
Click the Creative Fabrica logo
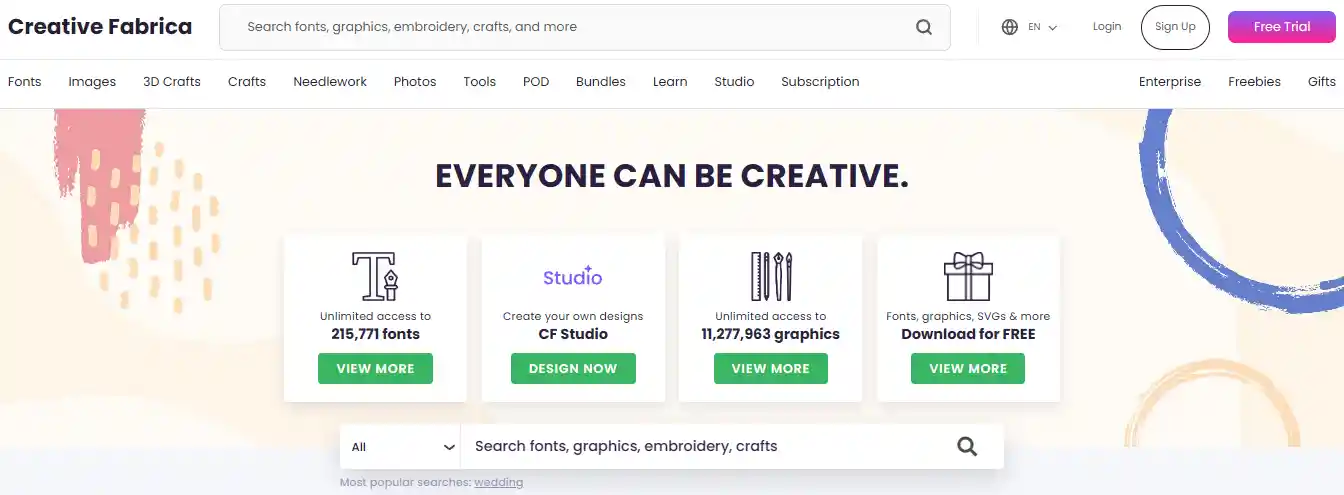tap(100, 27)
